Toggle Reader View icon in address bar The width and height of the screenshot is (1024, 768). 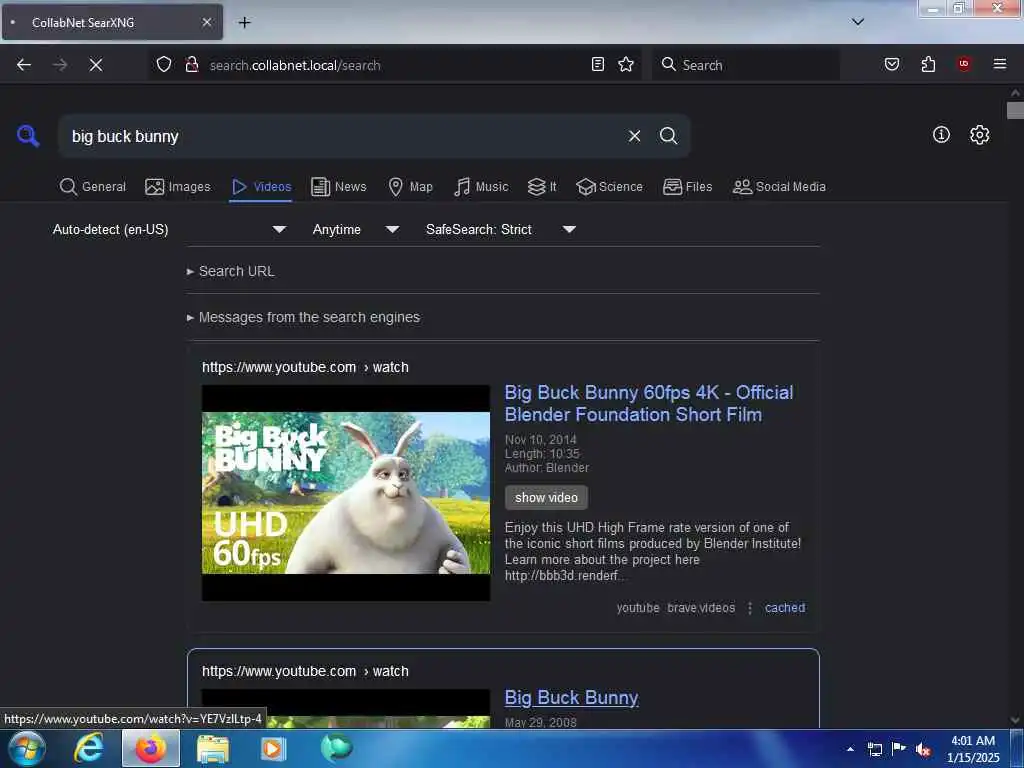[598, 64]
